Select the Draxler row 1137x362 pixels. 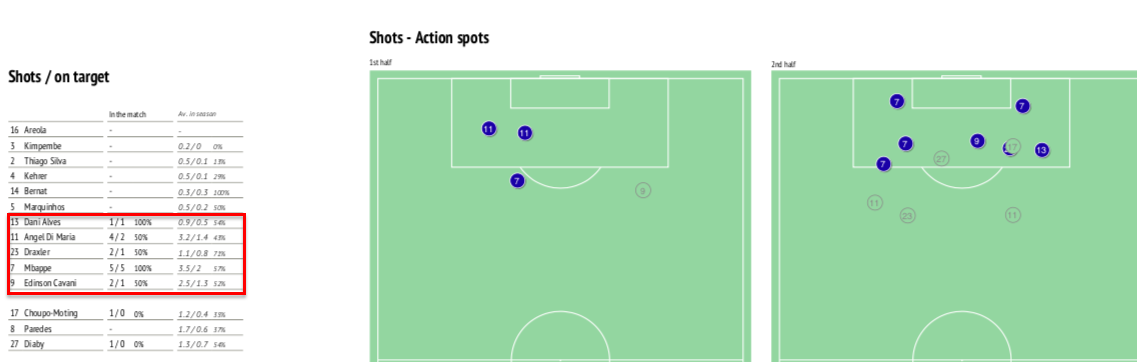125,252
